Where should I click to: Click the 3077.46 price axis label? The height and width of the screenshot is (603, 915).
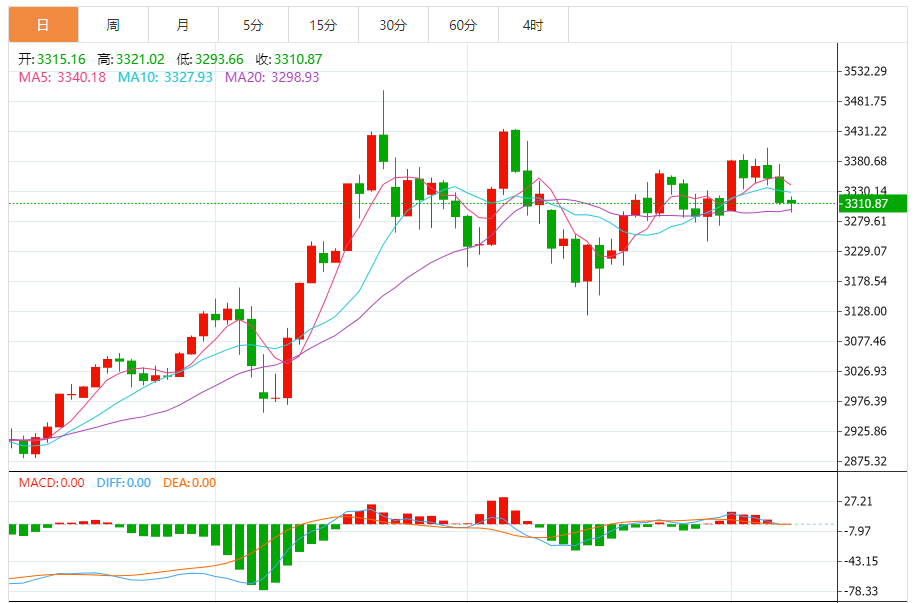point(865,341)
